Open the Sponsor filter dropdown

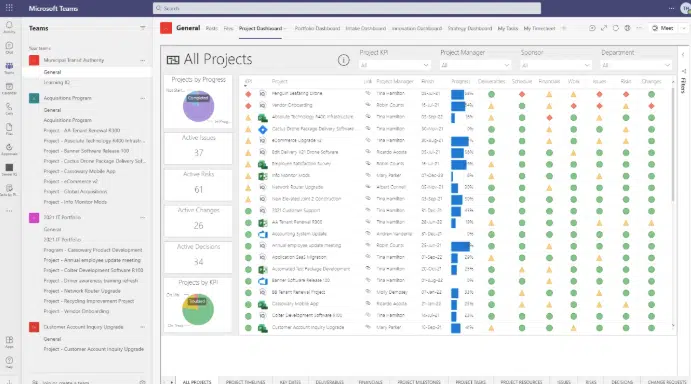point(556,65)
